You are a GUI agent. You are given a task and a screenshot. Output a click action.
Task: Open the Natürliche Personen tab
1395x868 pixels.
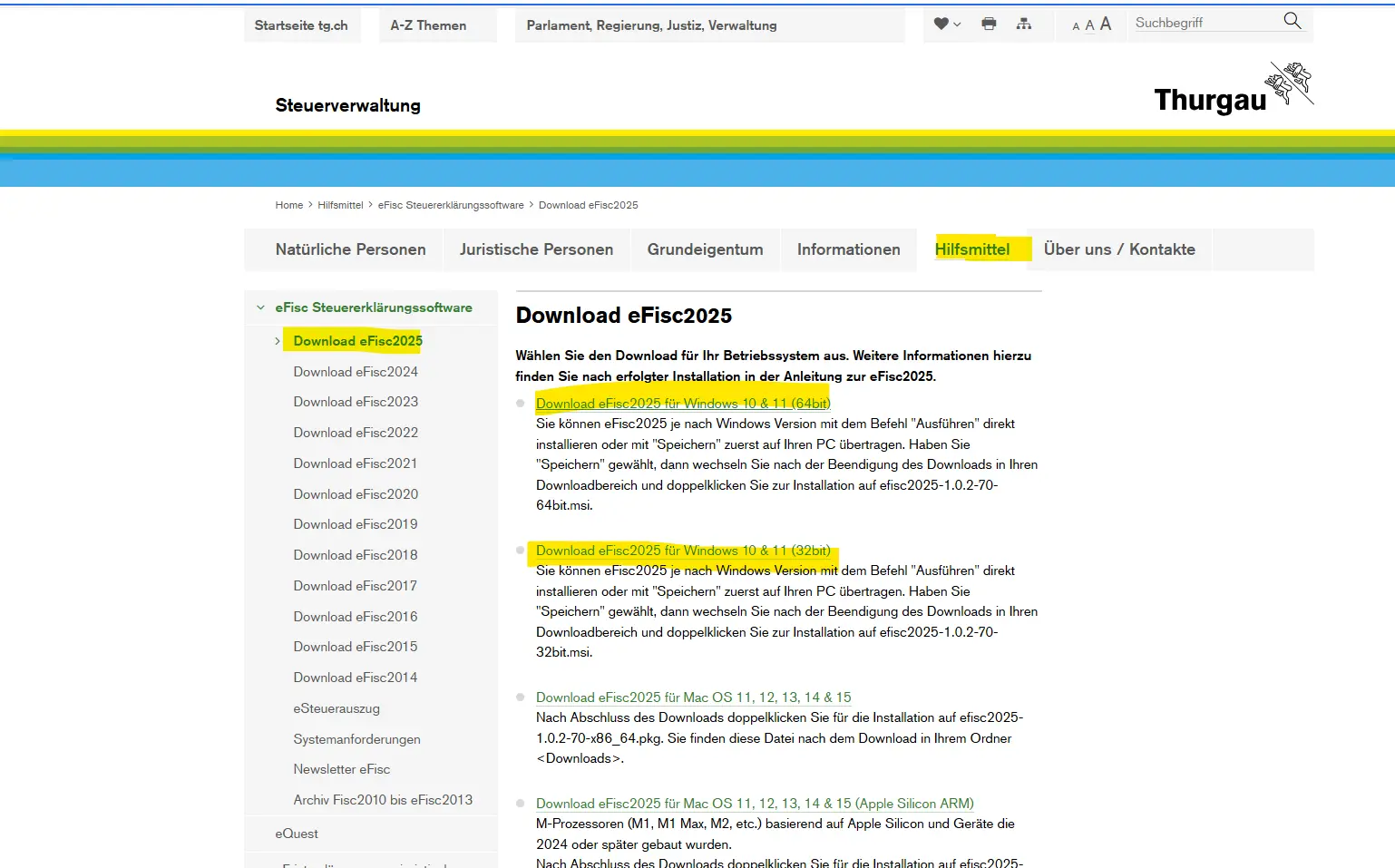350,249
